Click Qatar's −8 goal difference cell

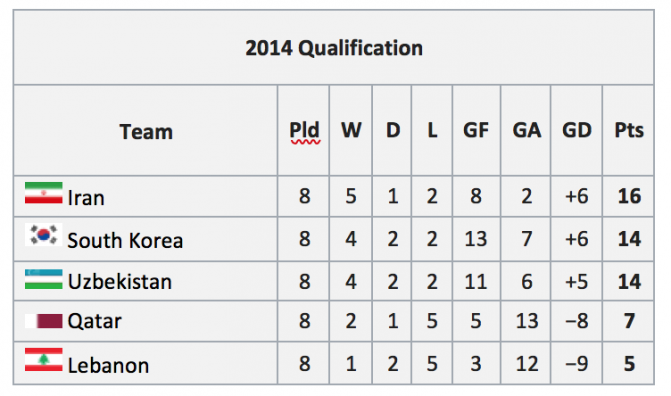pyautogui.click(x=577, y=321)
